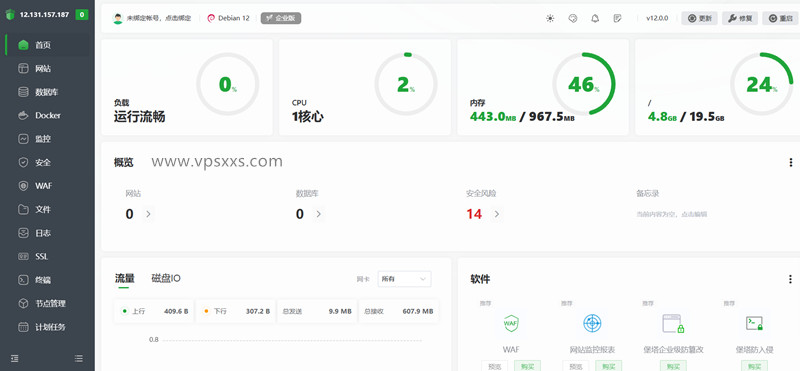Click the user avatar icon
Viewport: 800px width, 371px height.
[118, 18]
